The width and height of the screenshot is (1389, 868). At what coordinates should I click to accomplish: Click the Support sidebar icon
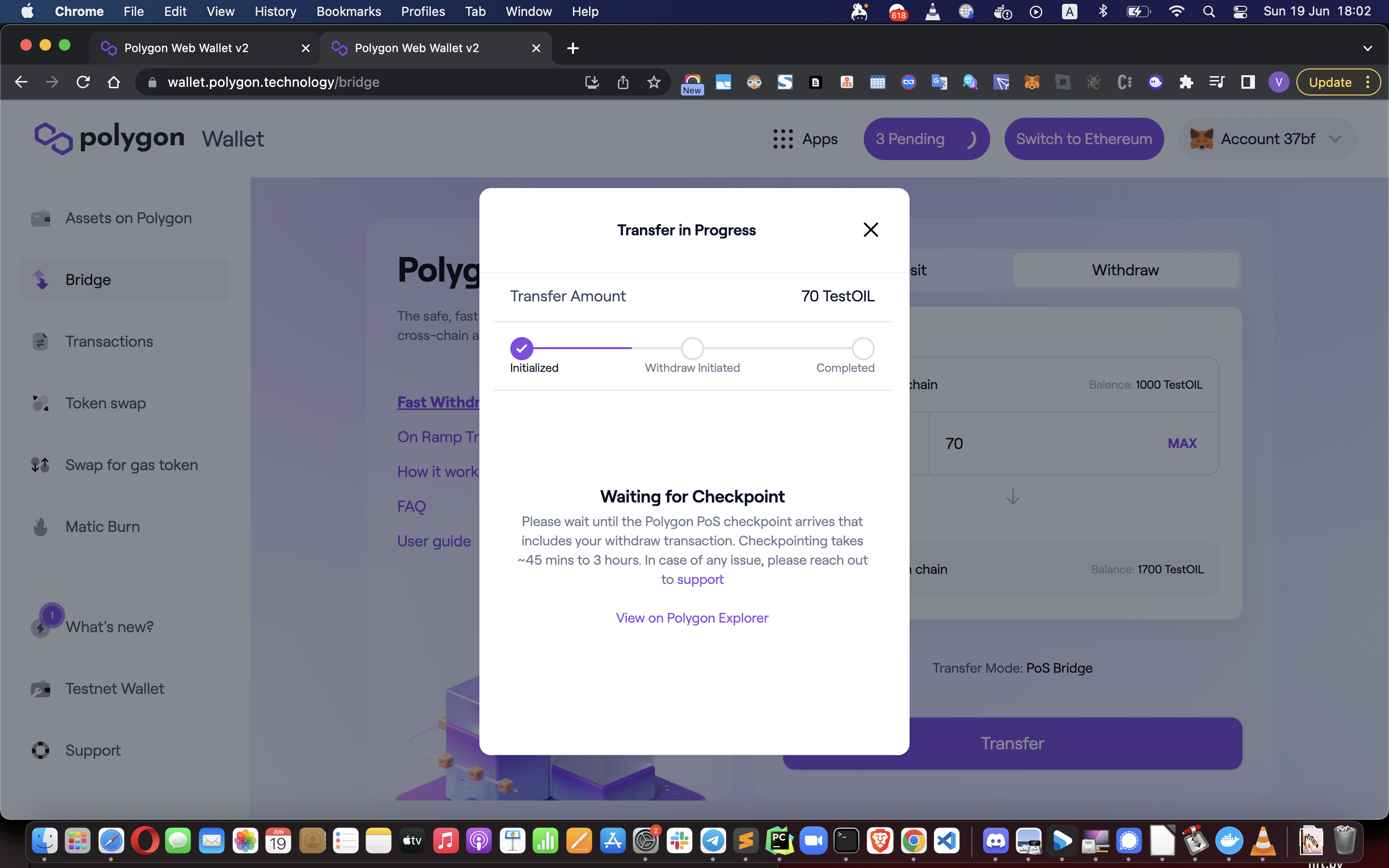[x=41, y=750]
